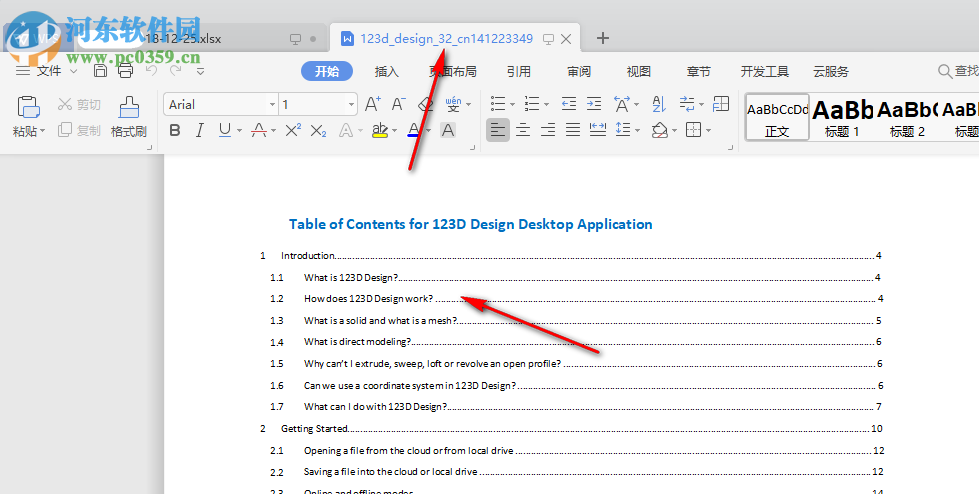Viewport: 979px width, 494px height.
Task: Open the 审阅 (Review) ribbon tab
Action: click(578, 71)
